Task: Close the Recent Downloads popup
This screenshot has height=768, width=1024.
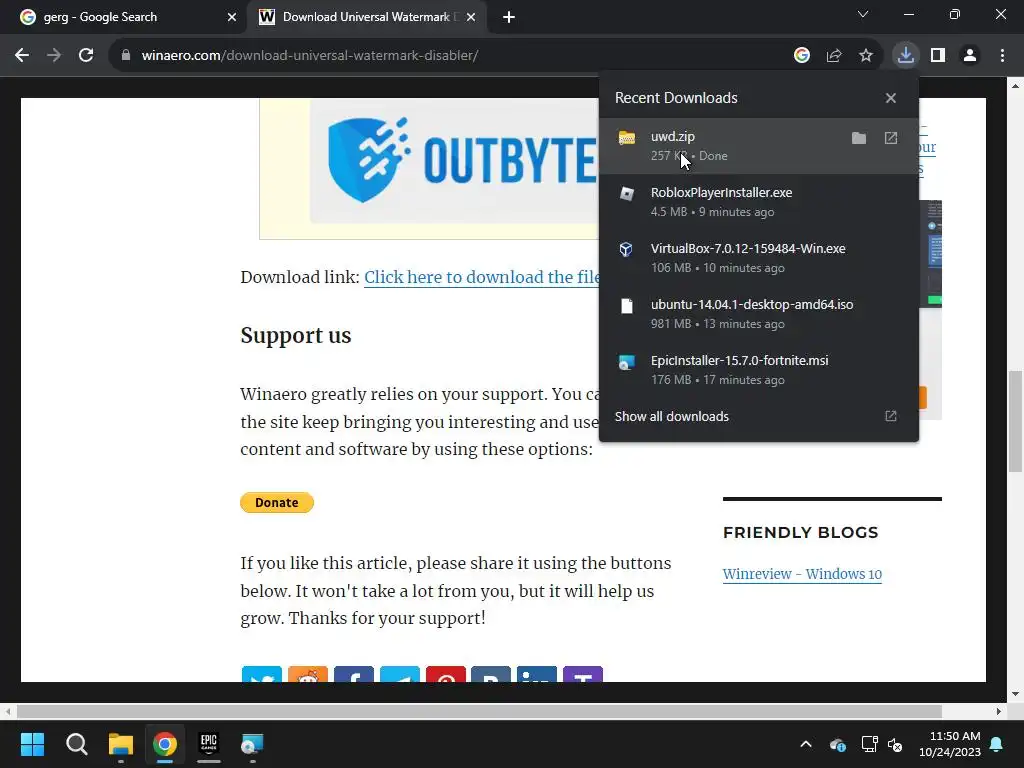Action: coord(891,98)
